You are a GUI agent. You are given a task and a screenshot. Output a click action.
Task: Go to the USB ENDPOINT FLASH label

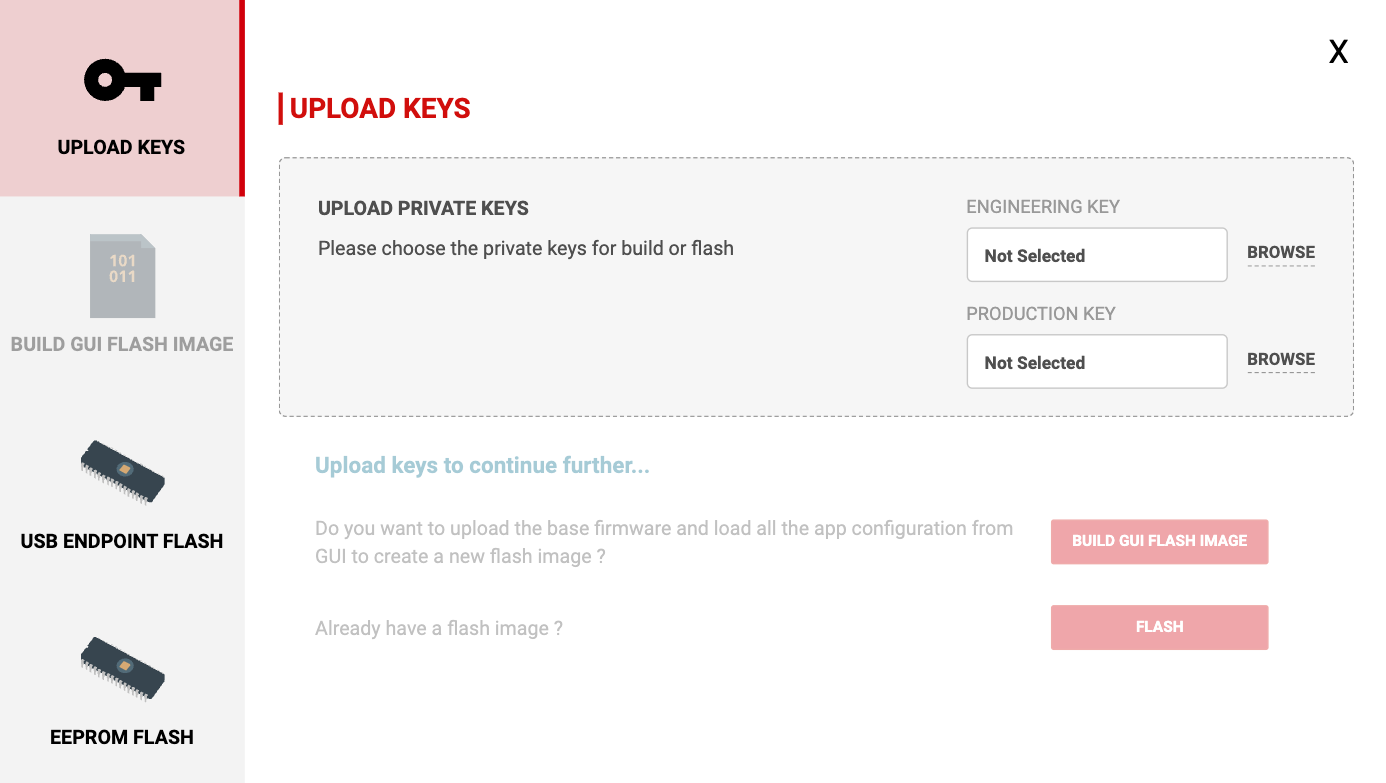pyautogui.click(x=122, y=541)
